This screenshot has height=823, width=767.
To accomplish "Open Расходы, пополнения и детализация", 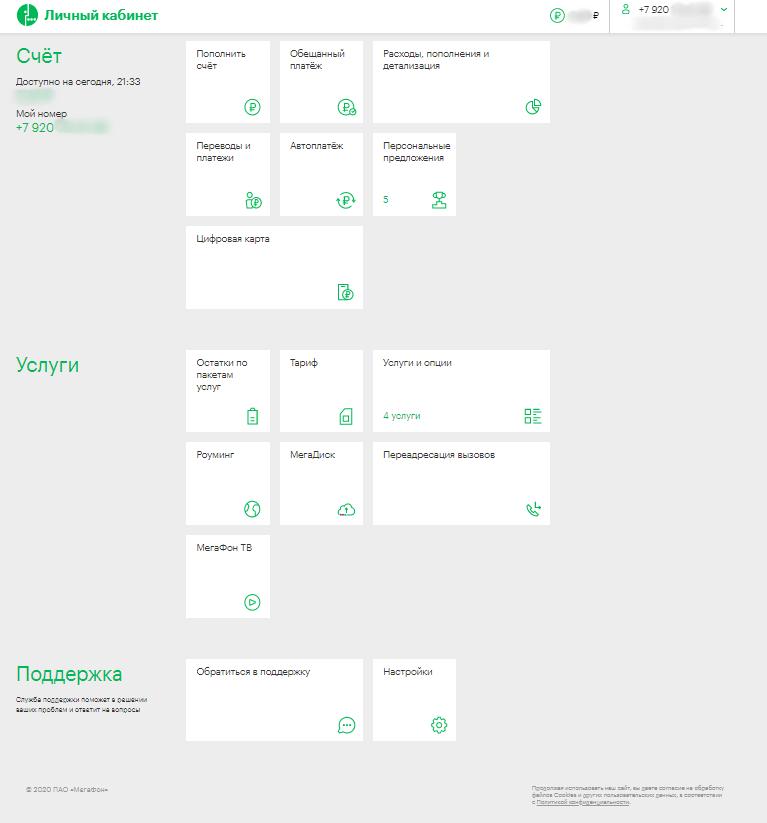I will (x=461, y=82).
